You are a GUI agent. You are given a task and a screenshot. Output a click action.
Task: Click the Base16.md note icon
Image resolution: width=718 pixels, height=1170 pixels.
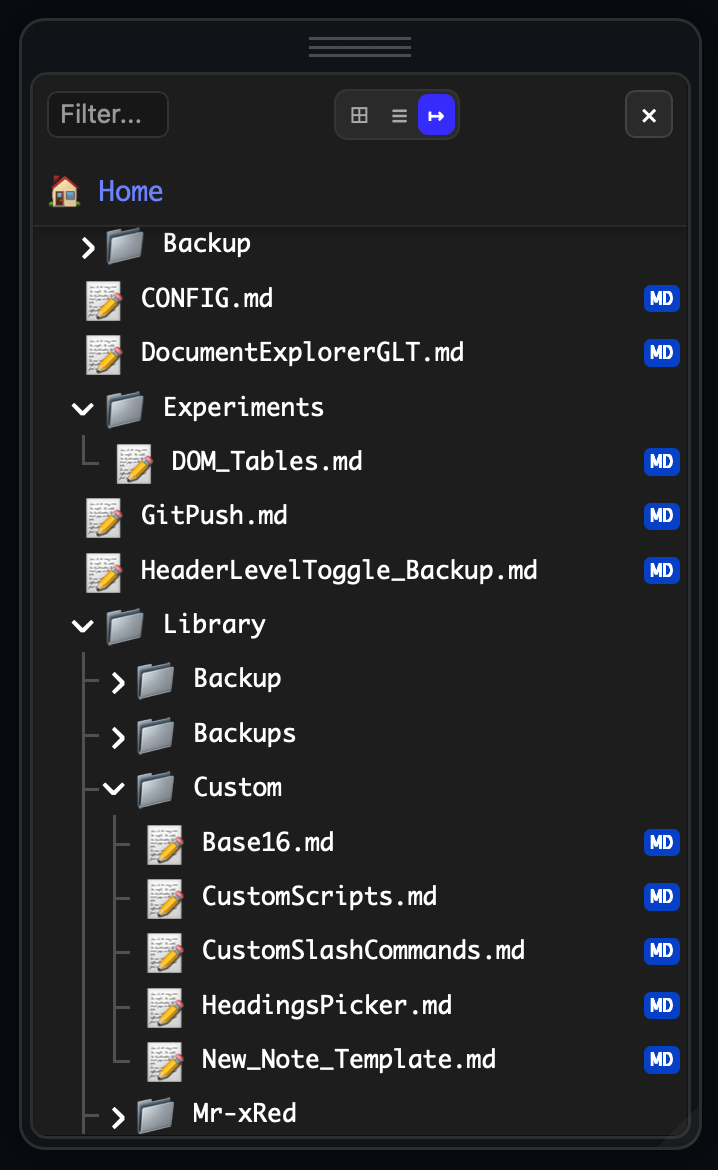(165, 843)
